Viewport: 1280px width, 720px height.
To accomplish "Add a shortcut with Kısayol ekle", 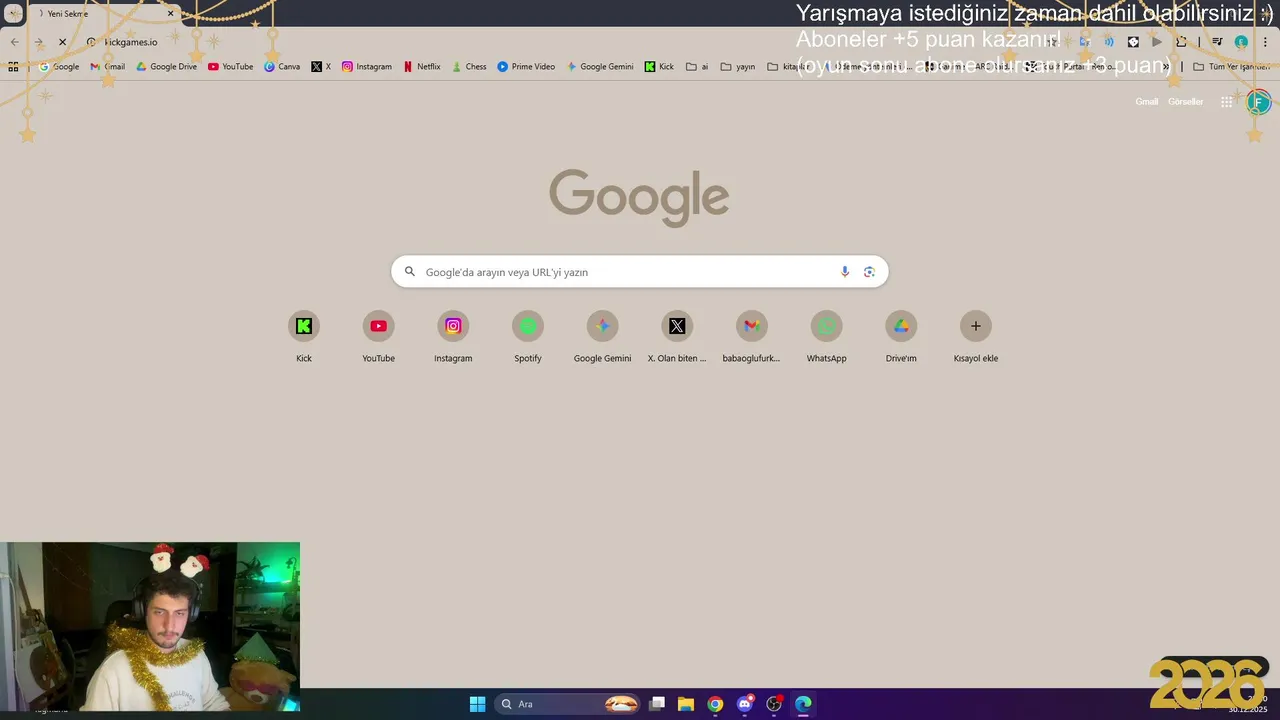I will 976,337.
